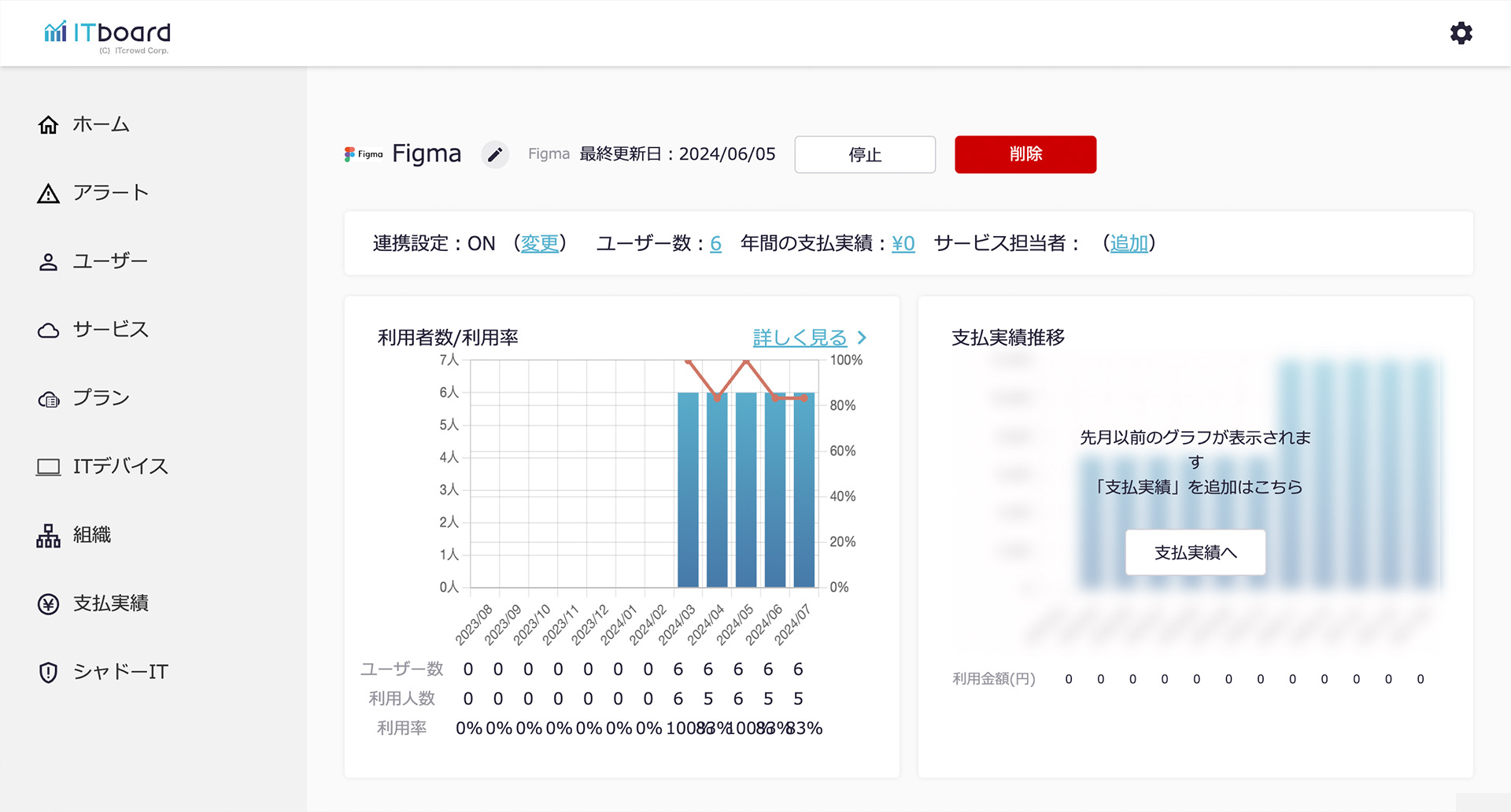1511x812 pixels.
Task: Open settings via the gear icon
Action: click(1461, 33)
